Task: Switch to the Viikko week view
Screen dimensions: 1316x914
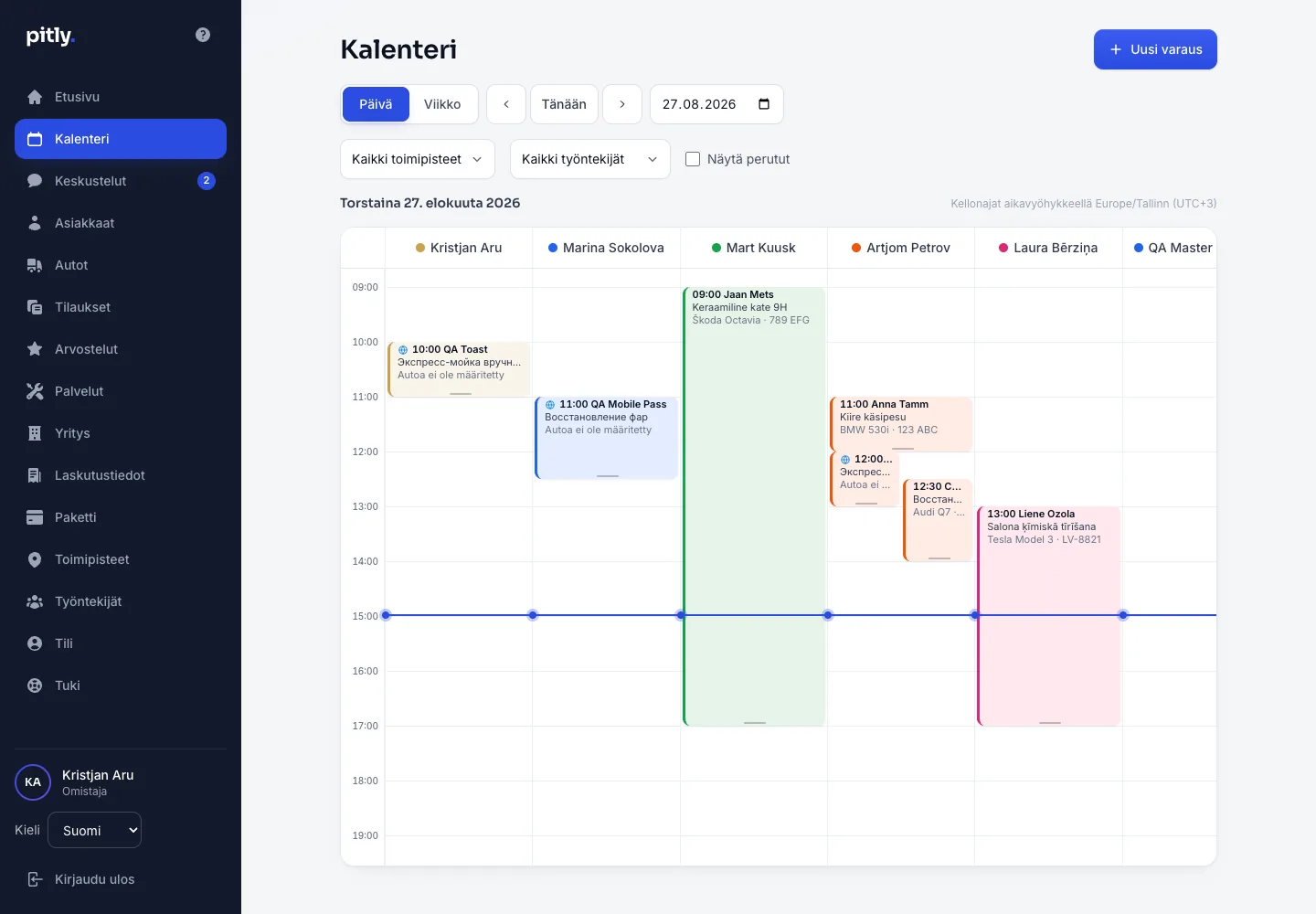Action: coord(442,104)
